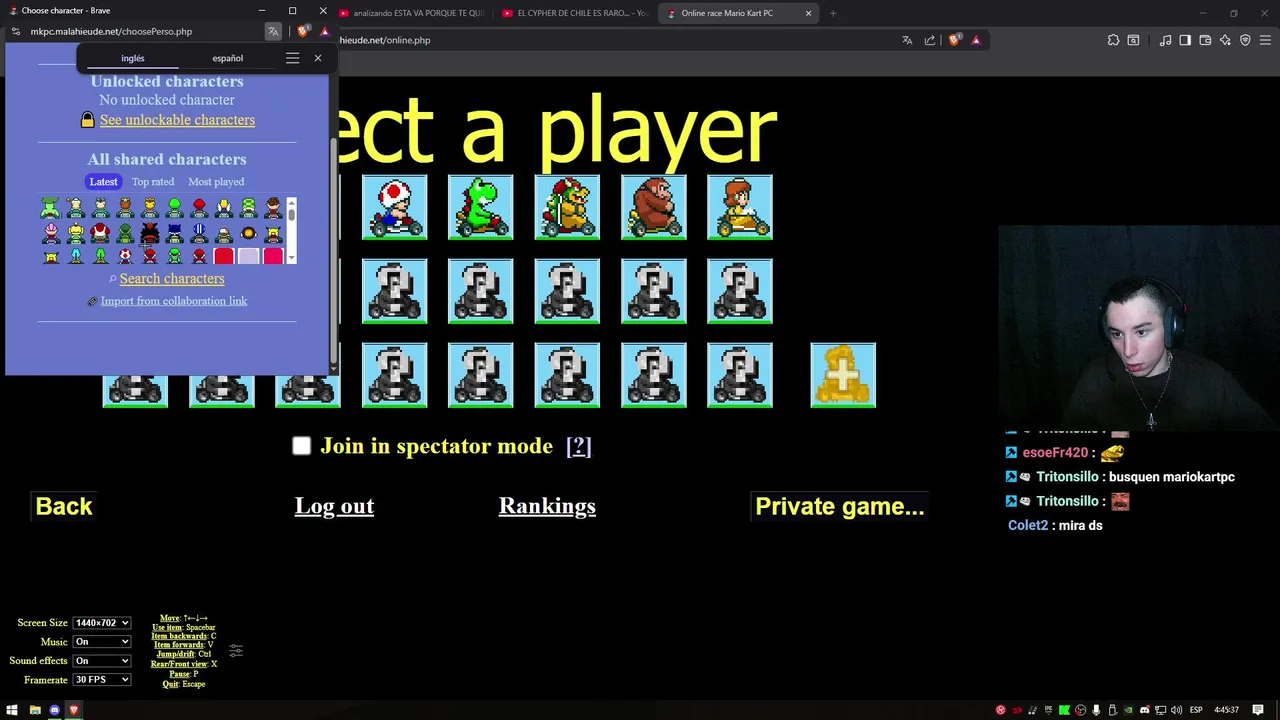
Task: Open the main browser hamburger menu
Action: [1266, 40]
